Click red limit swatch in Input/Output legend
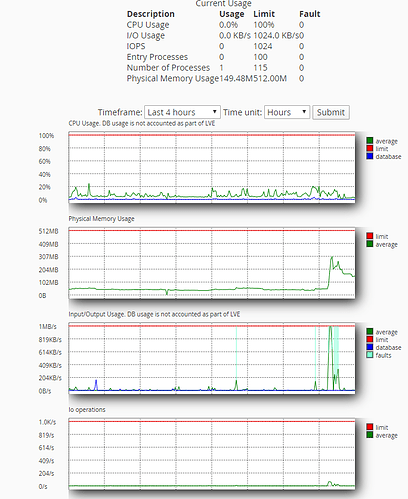408x499 pixels. [x=369, y=339]
